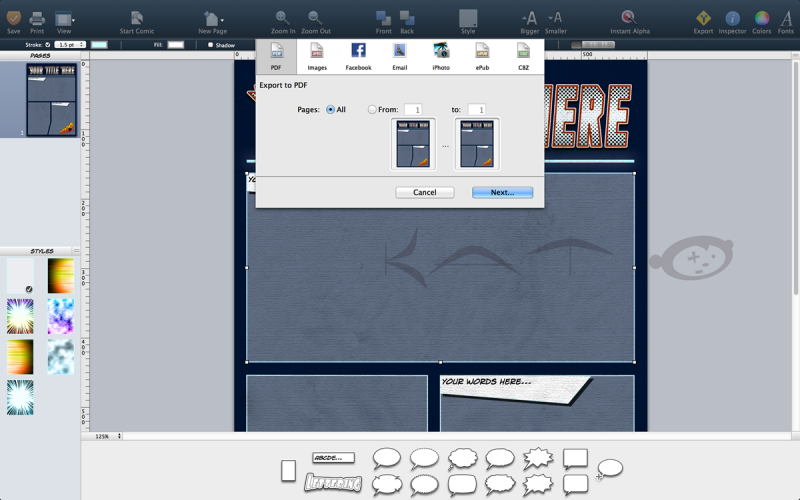
Task: Expand the View dropdown menu
Action: click(x=64, y=18)
